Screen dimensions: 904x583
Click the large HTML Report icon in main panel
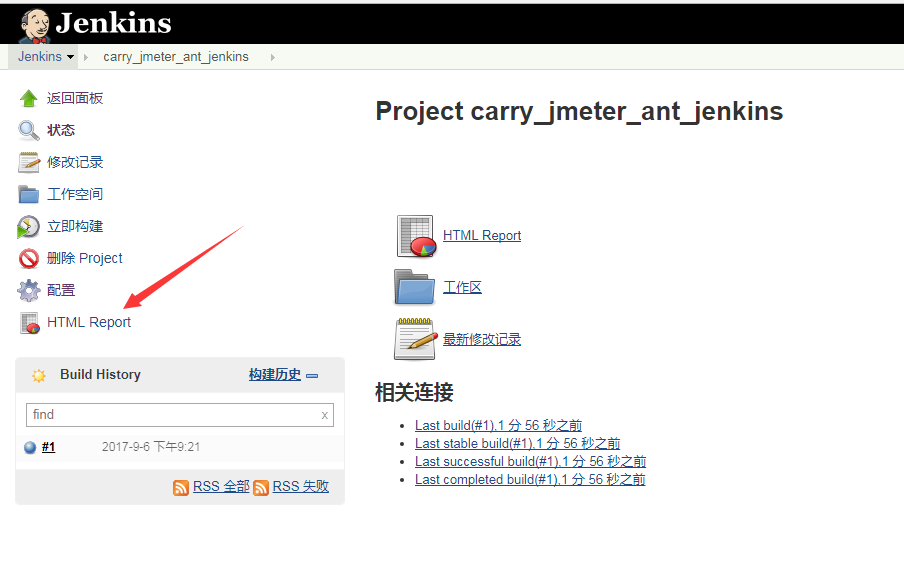(416, 236)
